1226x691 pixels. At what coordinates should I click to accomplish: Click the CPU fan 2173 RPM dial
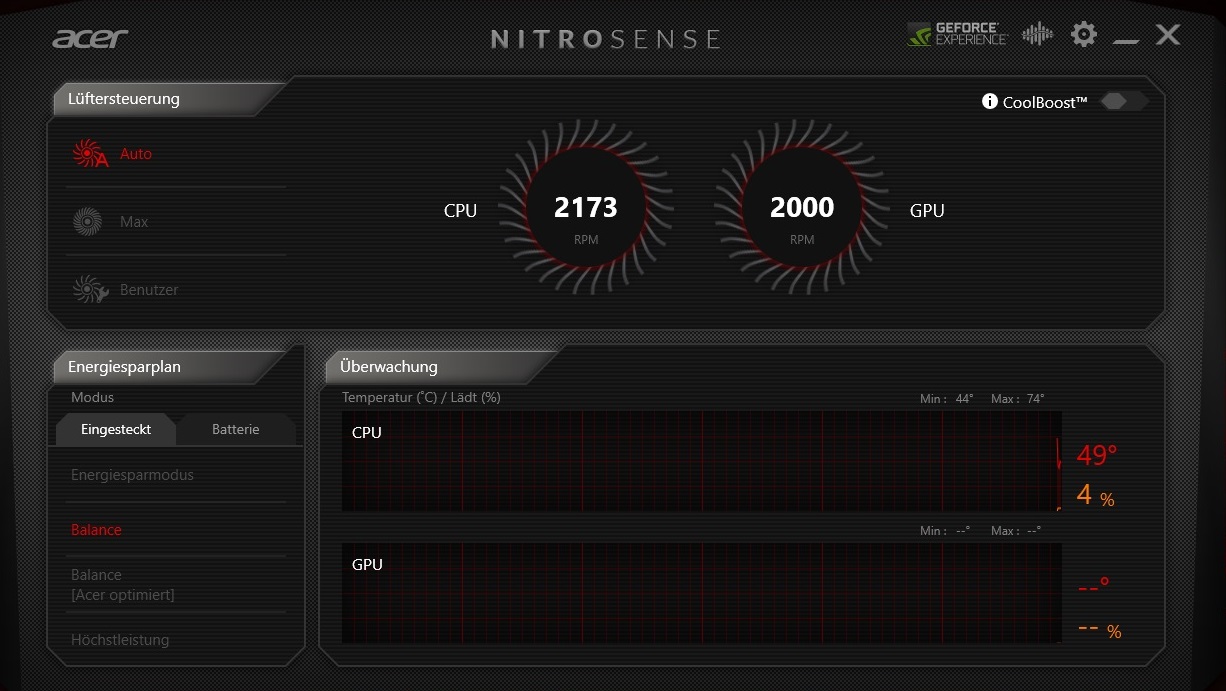586,208
